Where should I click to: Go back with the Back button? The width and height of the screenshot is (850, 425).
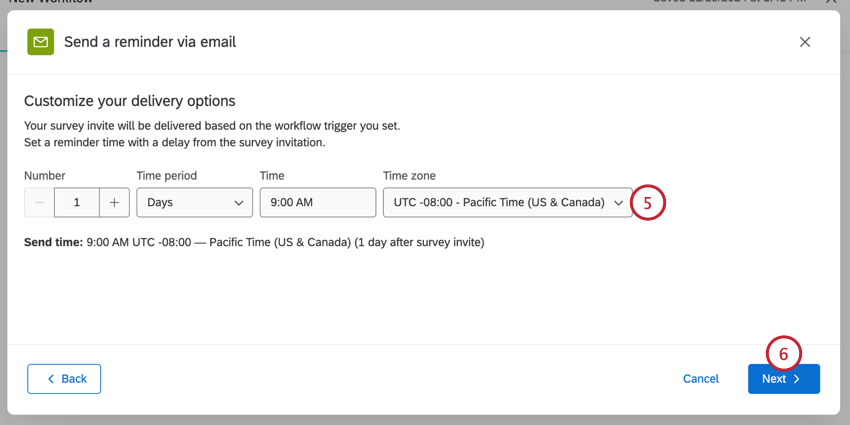pos(64,379)
